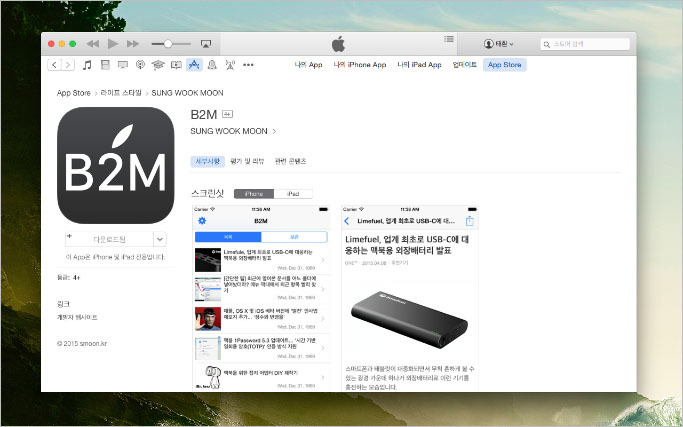Open the AirPlay output icon
The image size is (683, 427).
tap(206, 44)
